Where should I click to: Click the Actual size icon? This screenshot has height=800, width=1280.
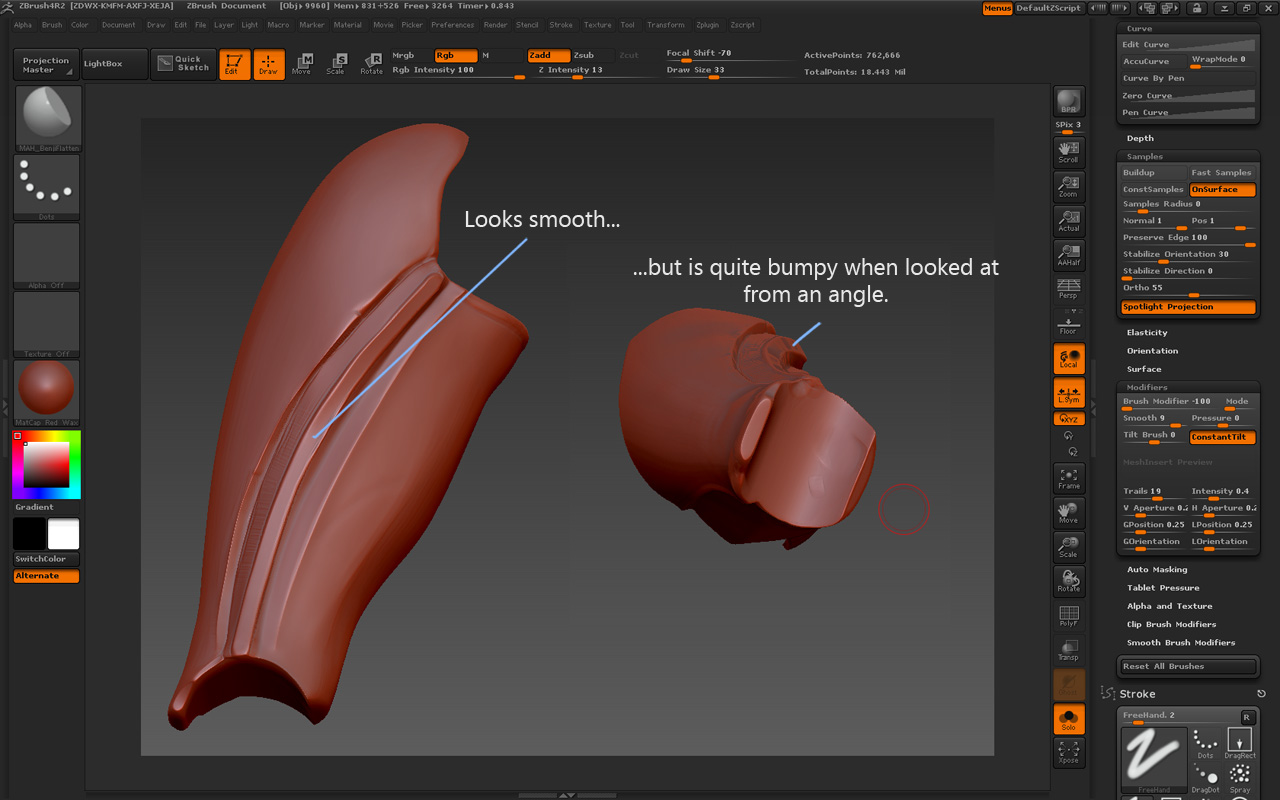1069,220
